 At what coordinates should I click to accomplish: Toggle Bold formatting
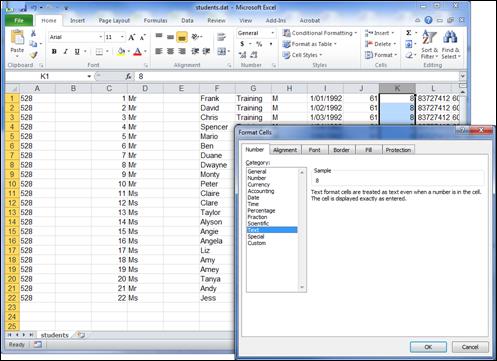point(54,52)
